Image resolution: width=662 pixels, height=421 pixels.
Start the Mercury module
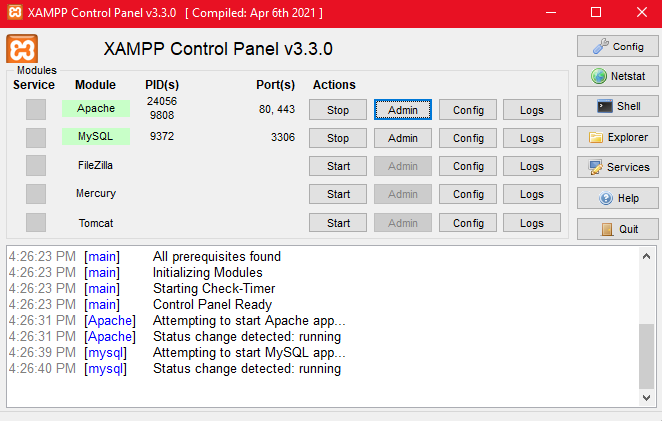[x=338, y=194]
